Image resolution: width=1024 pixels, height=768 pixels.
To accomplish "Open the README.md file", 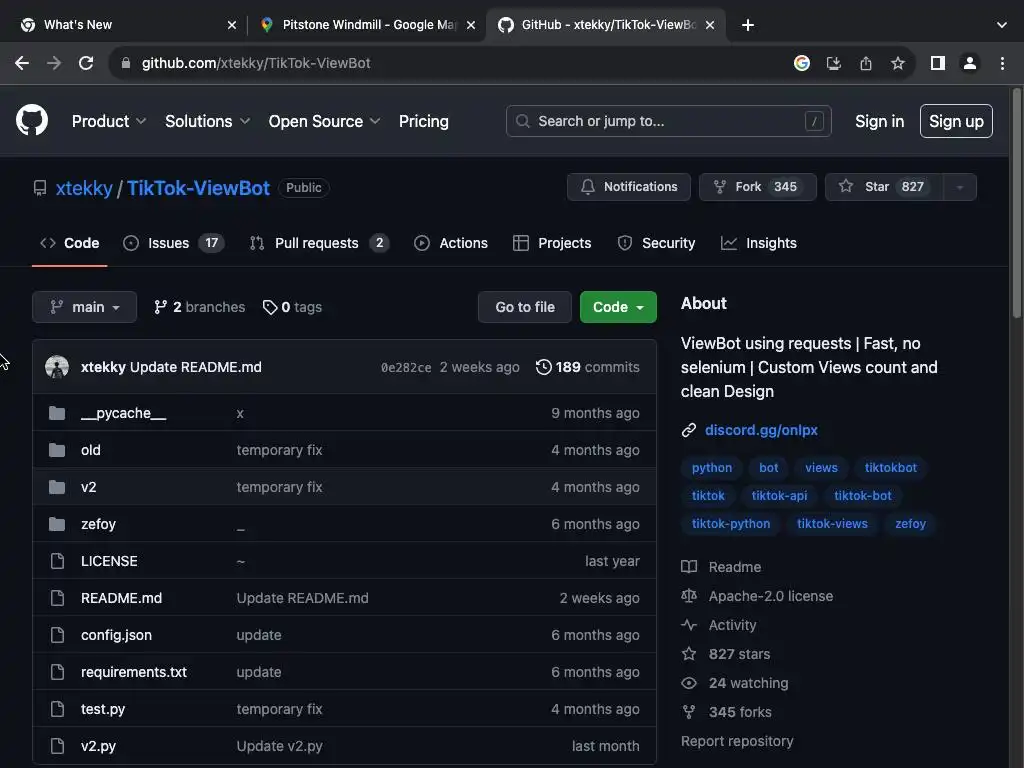I will click(x=121, y=598).
